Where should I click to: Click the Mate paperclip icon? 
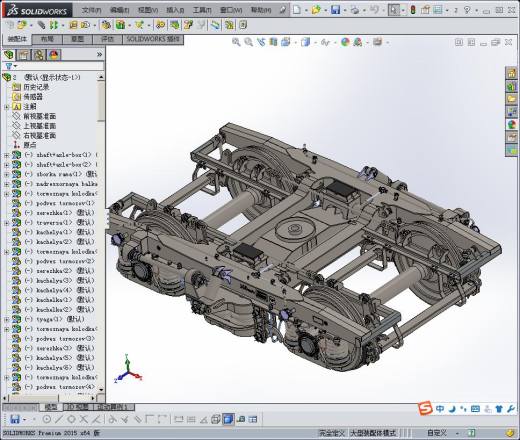tap(41, 25)
